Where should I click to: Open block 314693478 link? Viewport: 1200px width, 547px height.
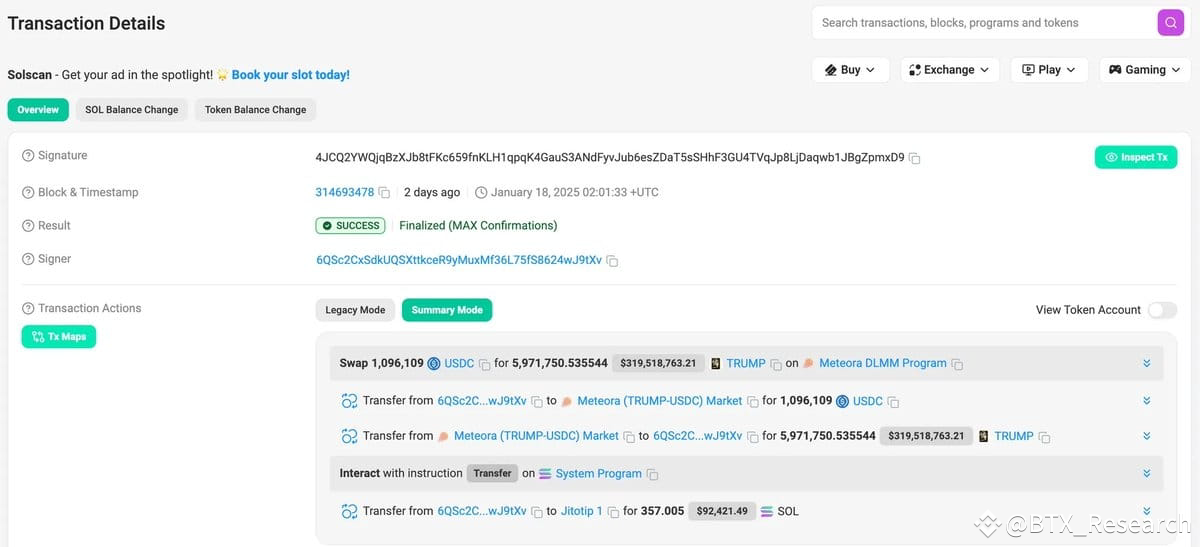(345, 192)
